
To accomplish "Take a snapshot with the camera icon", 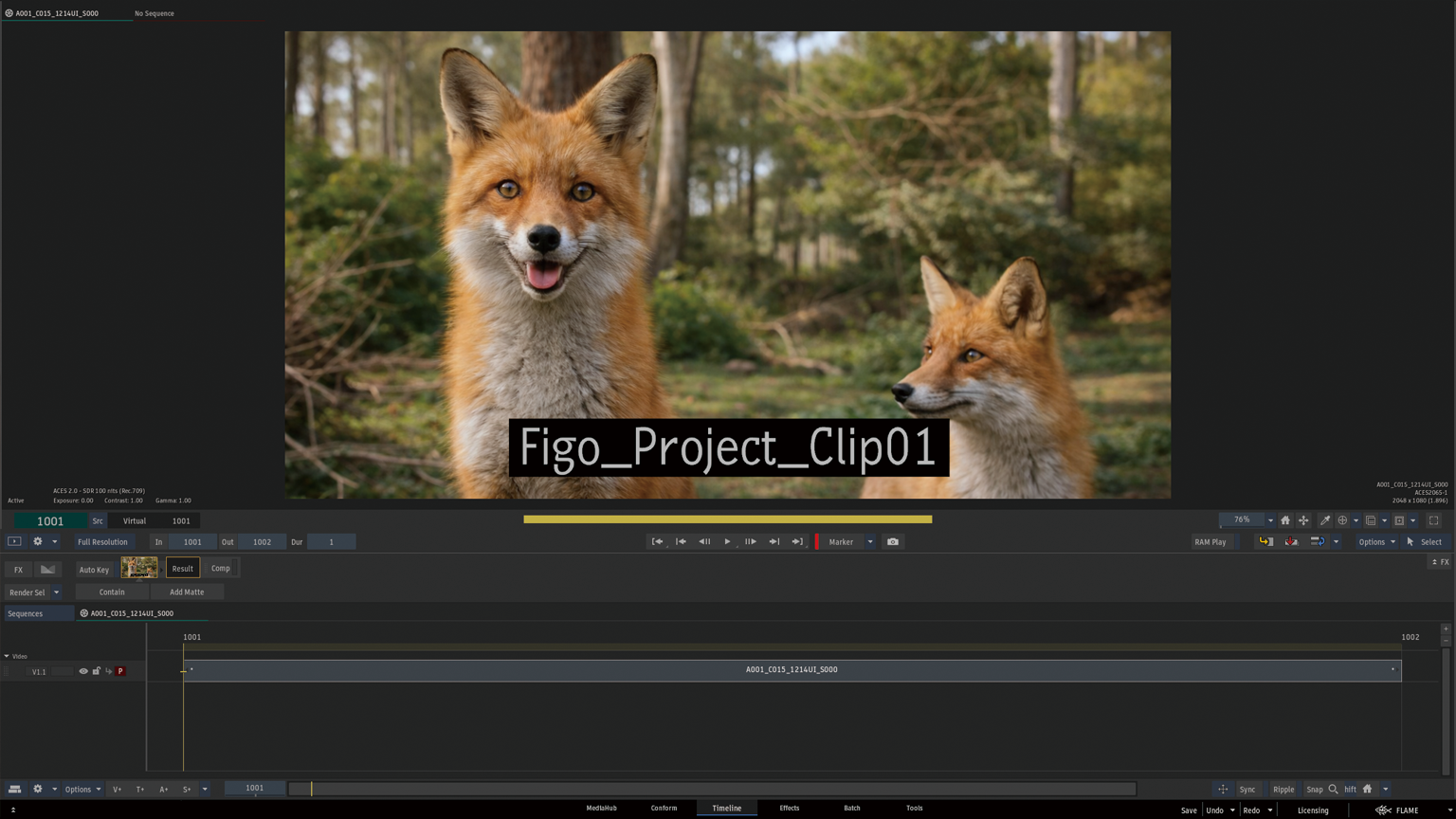I will pyautogui.click(x=892, y=542).
